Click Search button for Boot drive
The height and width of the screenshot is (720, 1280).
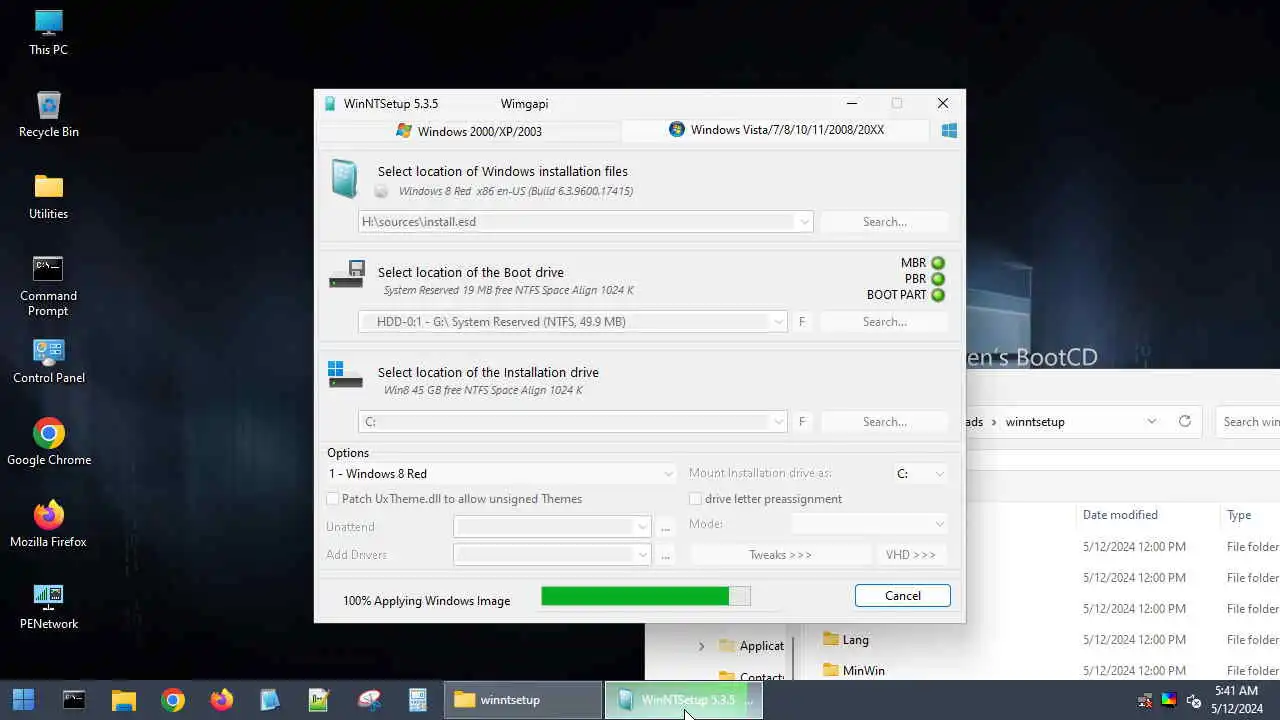(885, 322)
